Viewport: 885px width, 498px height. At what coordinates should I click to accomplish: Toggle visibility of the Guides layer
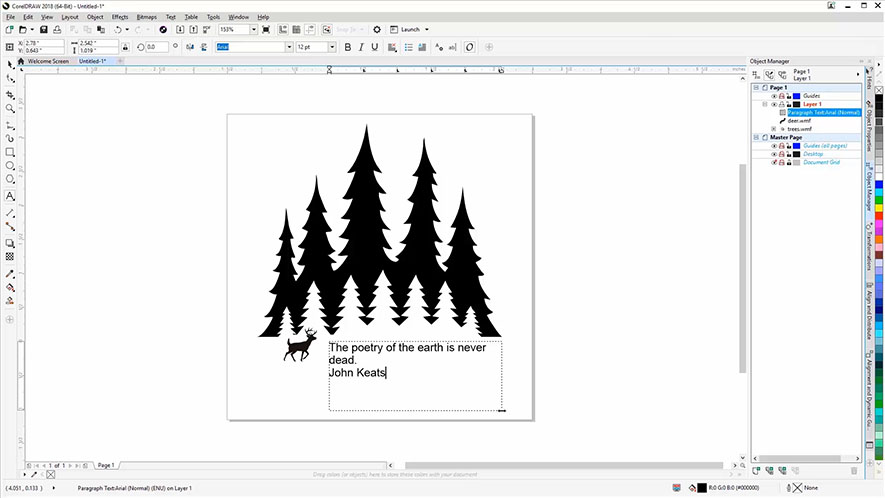(774, 96)
